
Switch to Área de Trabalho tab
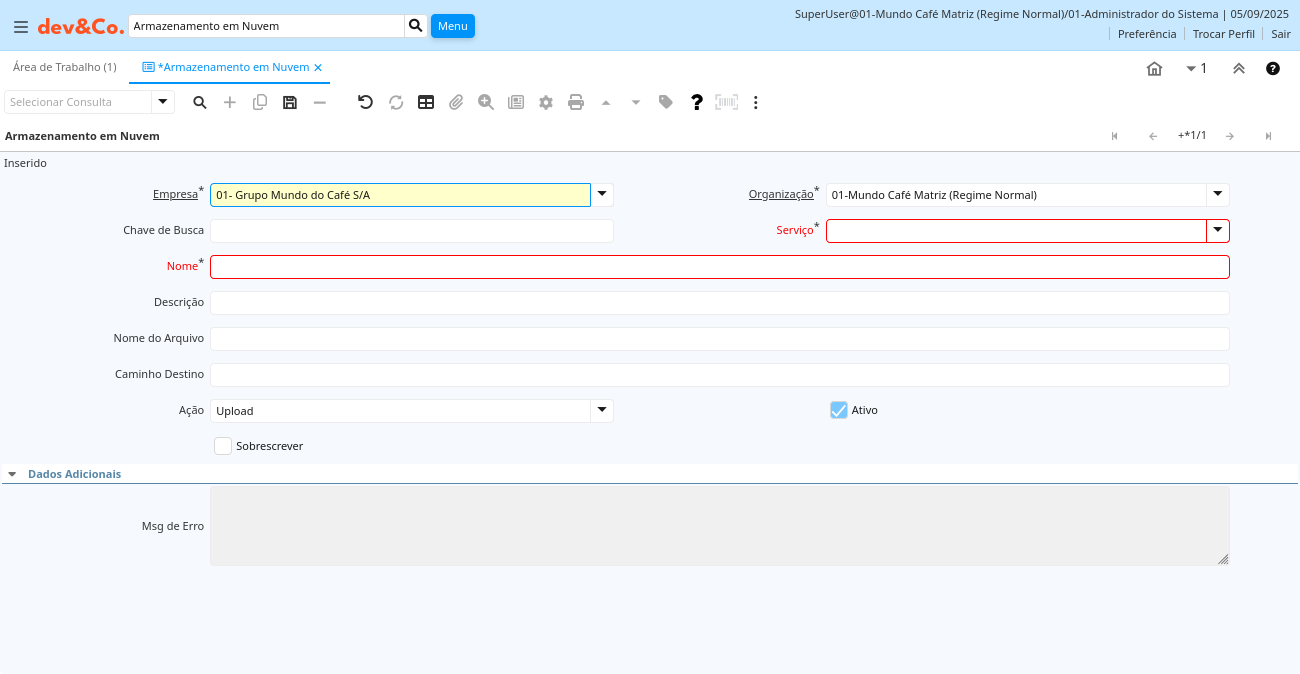64,67
